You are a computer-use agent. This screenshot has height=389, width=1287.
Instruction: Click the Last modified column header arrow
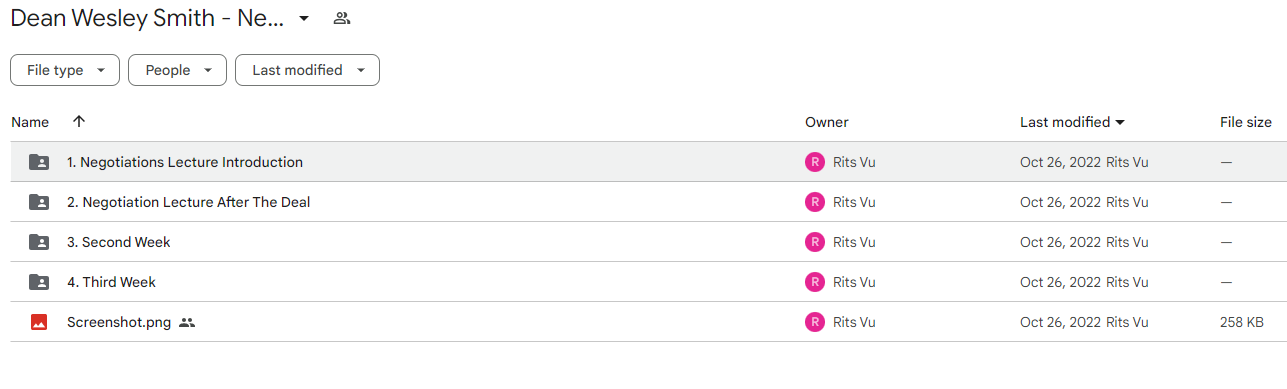pos(1120,122)
